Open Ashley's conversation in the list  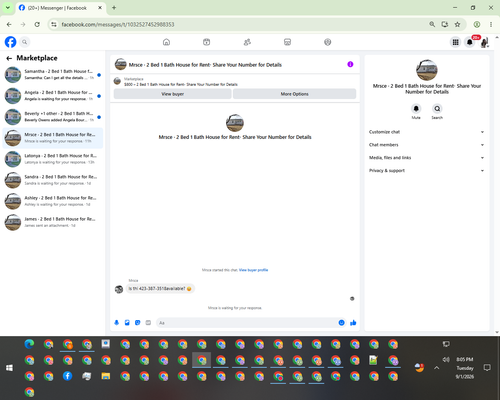[x=53, y=201]
